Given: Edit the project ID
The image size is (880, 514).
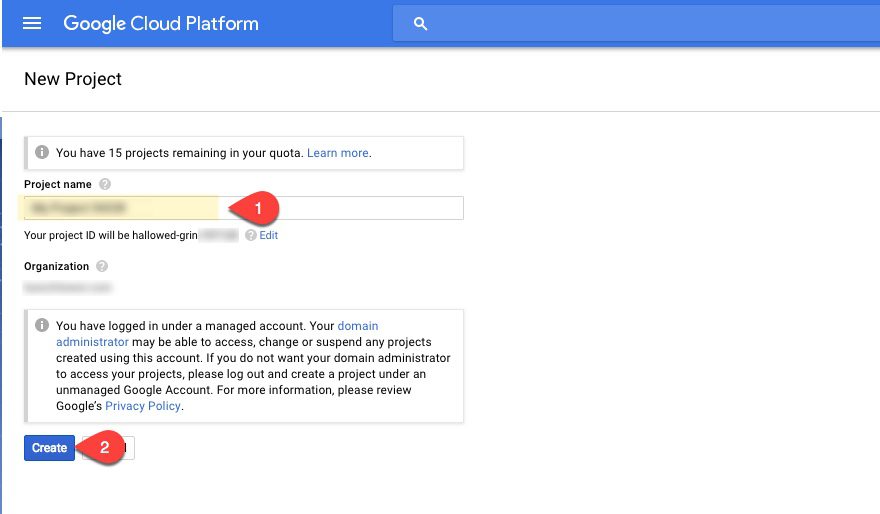Looking at the screenshot, I should click(x=269, y=236).
